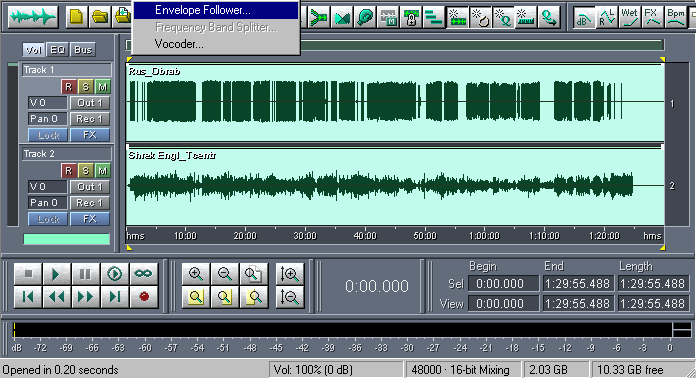This screenshot has height=378, width=696.
Task: Switch to the Vol track controls tab
Action: point(34,50)
